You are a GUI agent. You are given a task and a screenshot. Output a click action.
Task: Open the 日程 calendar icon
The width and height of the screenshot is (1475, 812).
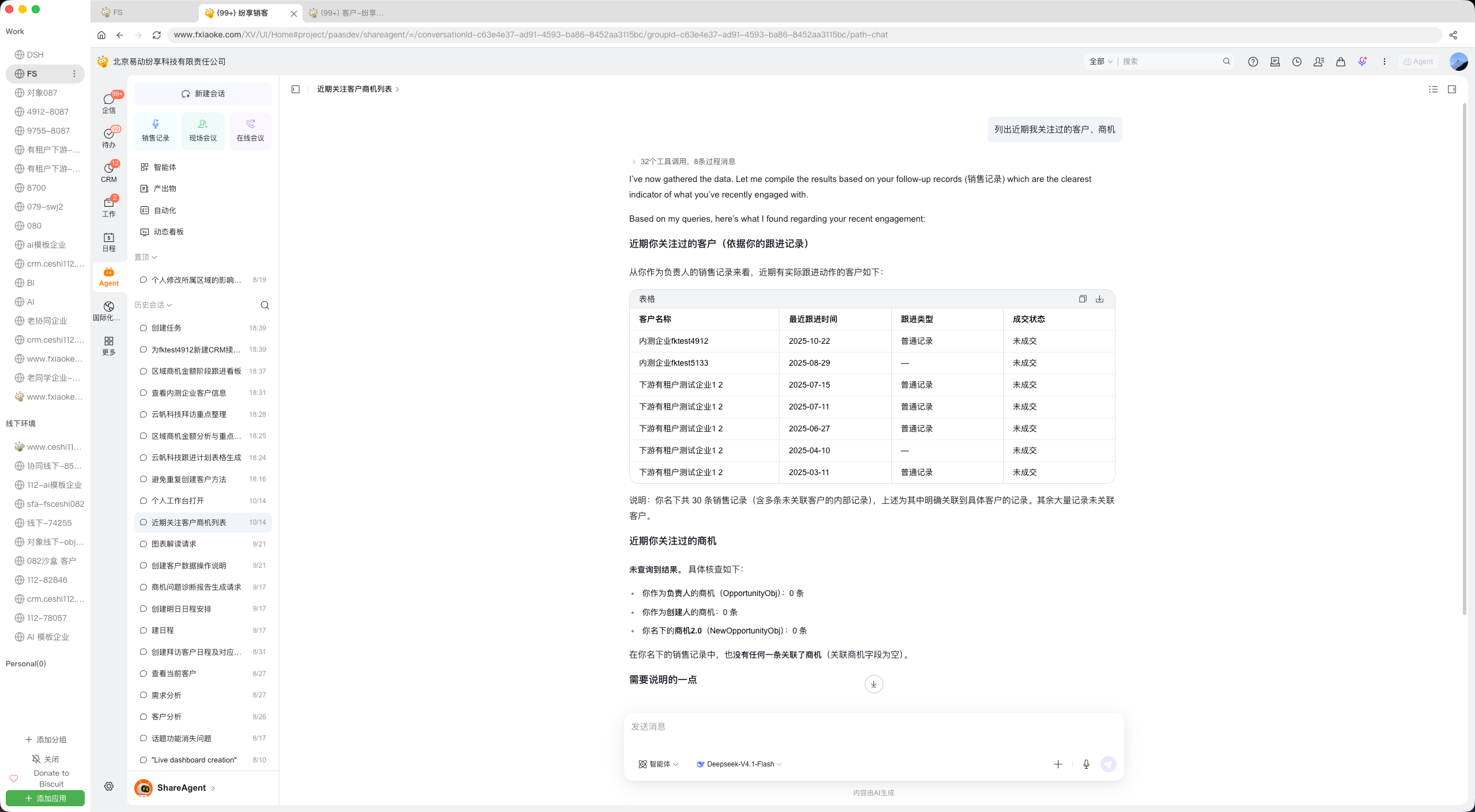[108, 242]
